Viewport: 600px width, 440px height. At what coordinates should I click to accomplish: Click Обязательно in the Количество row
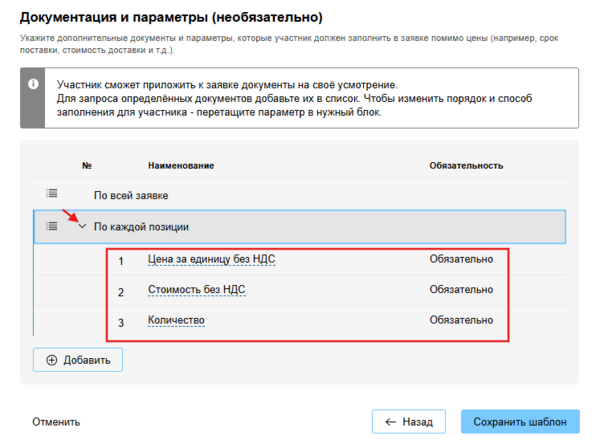coord(461,320)
